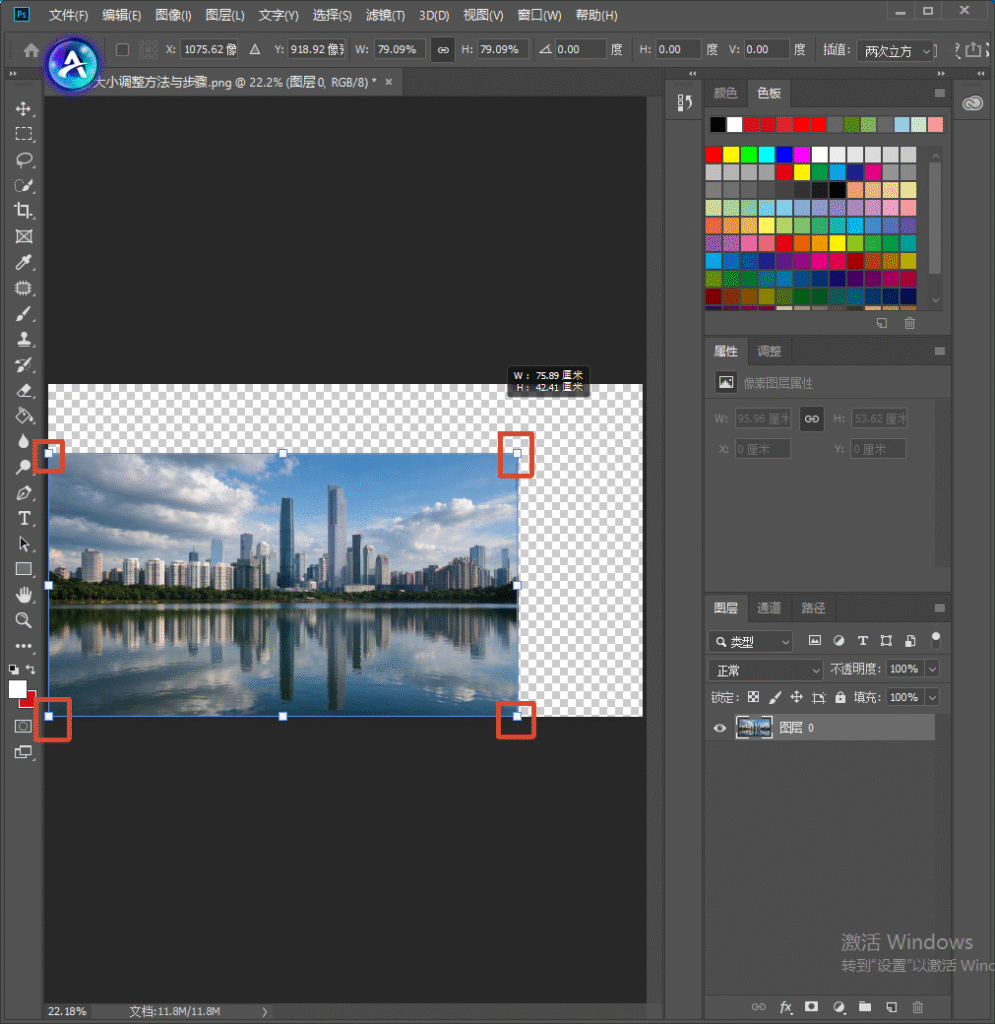
Task: Select the Blur tool
Action: (x=24, y=441)
